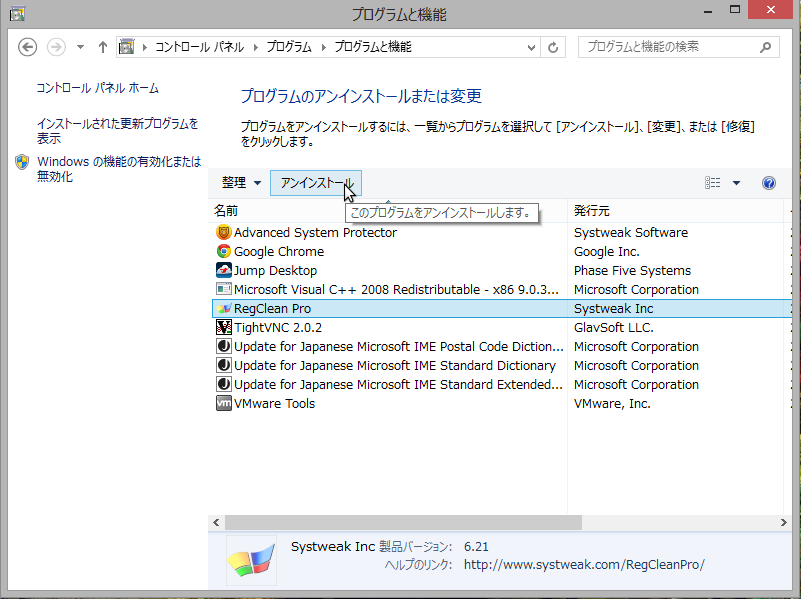Sort by the 名前 column header

pyautogui.click(x=226, y=211)
